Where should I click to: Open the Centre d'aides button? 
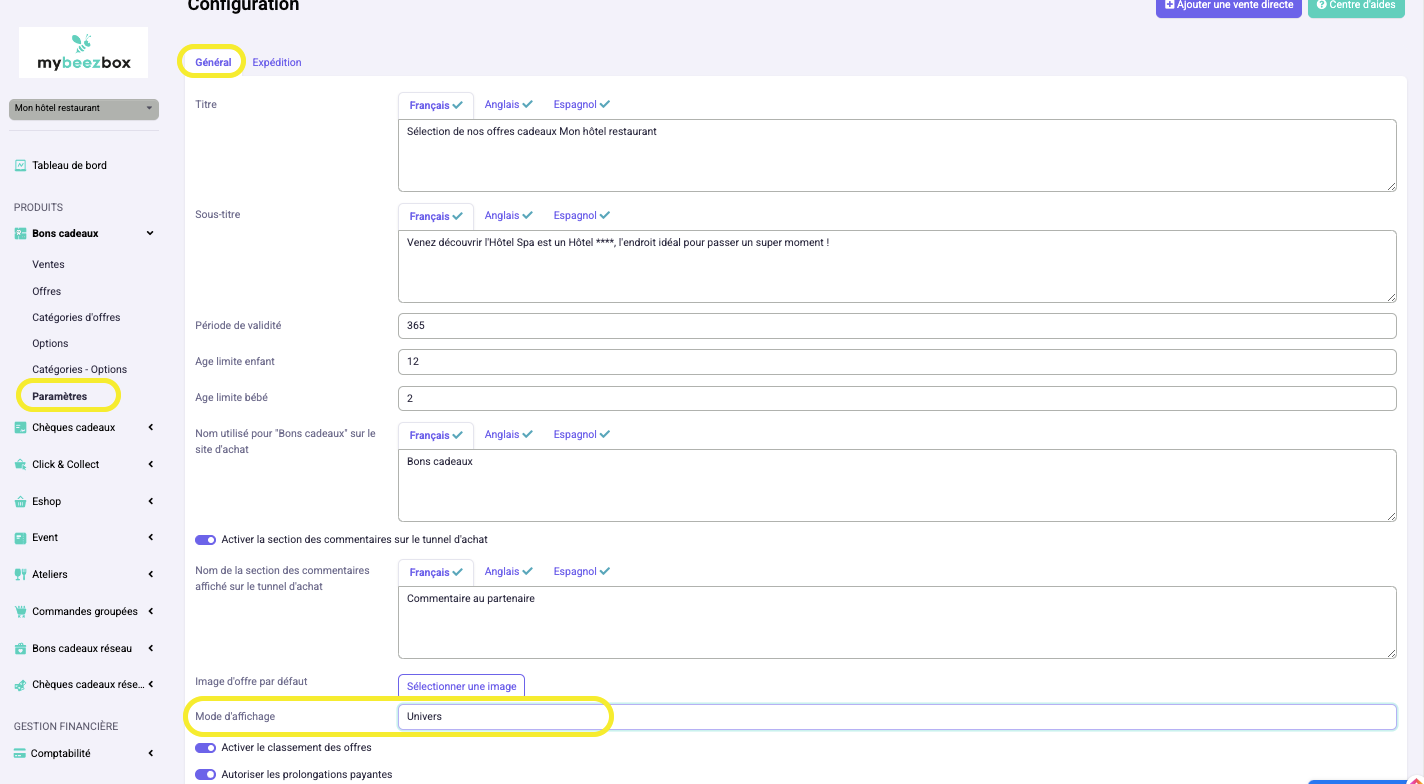click(x=1355, y=6)
